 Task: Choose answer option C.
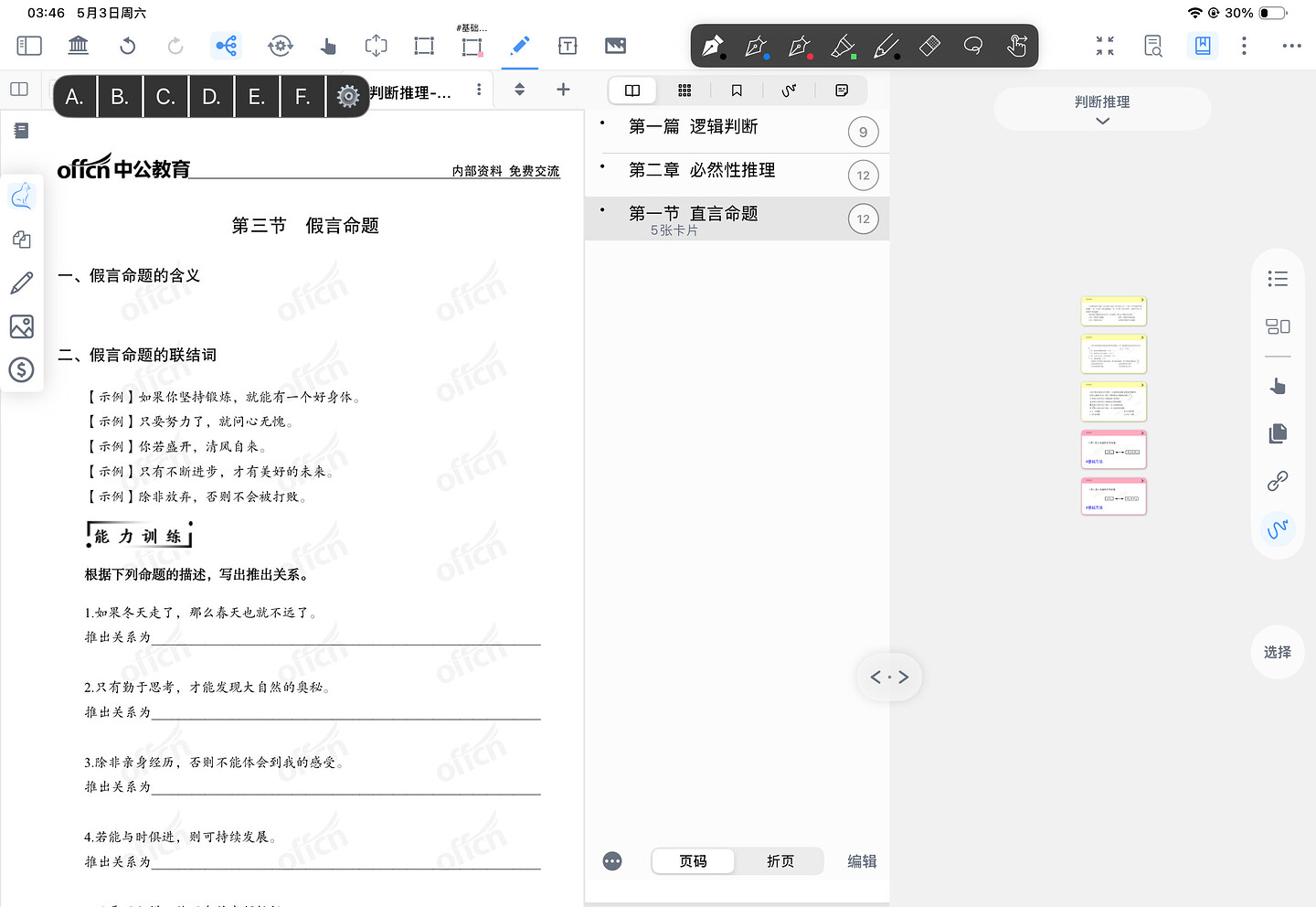click(165, 97)
